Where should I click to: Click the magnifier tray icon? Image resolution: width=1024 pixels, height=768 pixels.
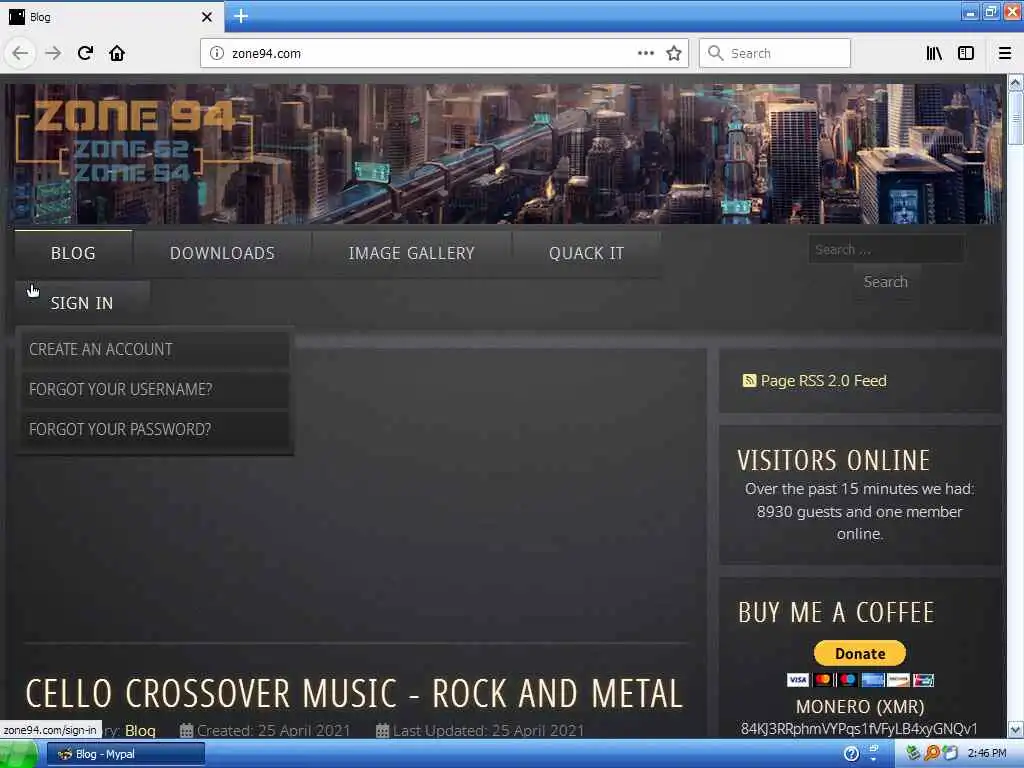[932, 753]
